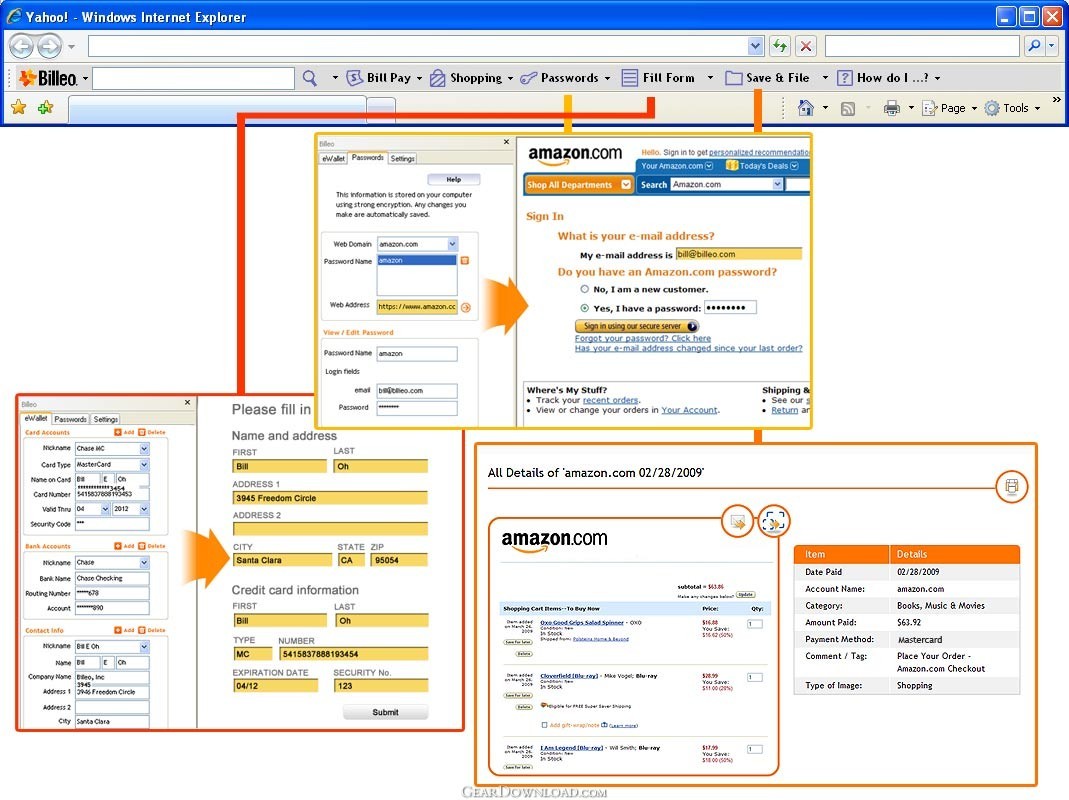This screenshot has height=800, width=1069.
Task: Click the 'Books, Music & Movies' category cell
Action: 940,606
